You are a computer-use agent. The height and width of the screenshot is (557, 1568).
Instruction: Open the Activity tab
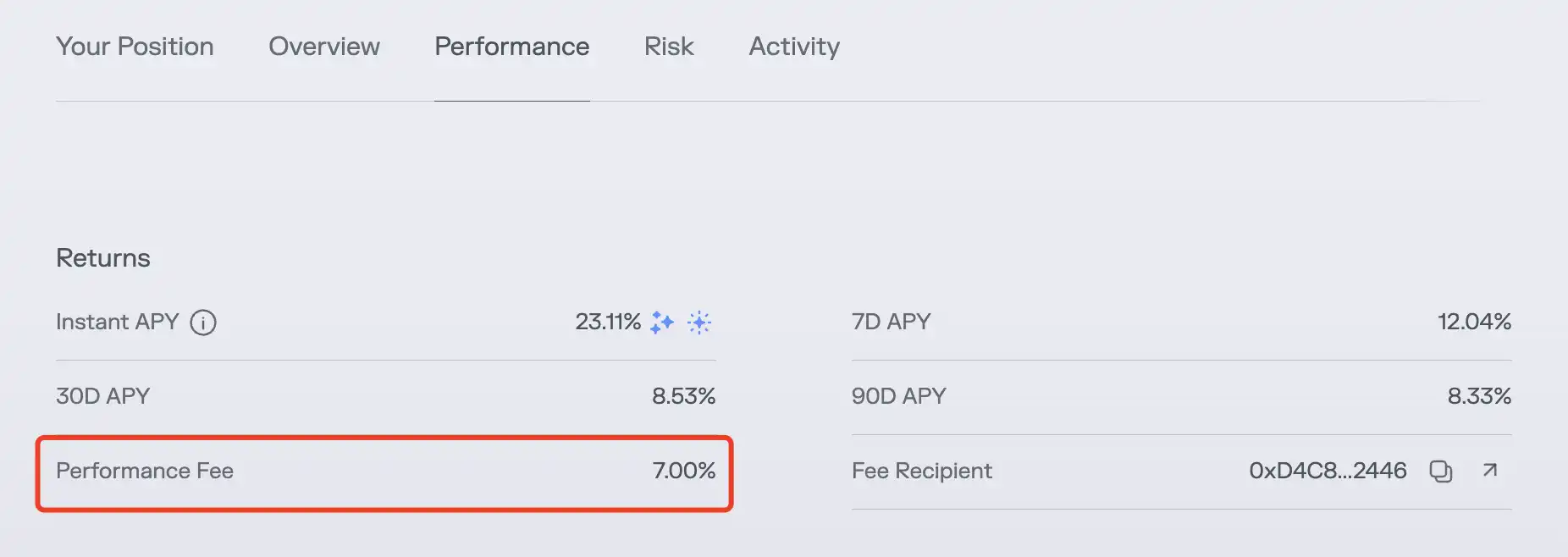[x=793, y=47]
